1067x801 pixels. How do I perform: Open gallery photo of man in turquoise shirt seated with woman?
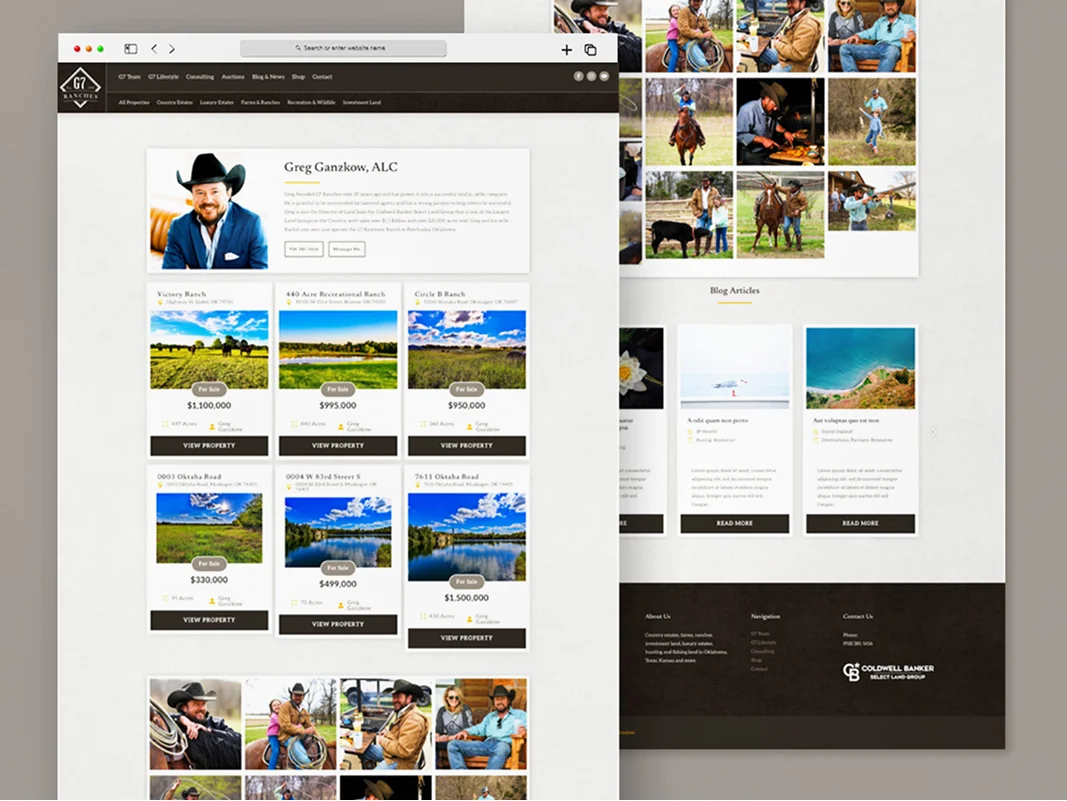click(x=481, y=724)
